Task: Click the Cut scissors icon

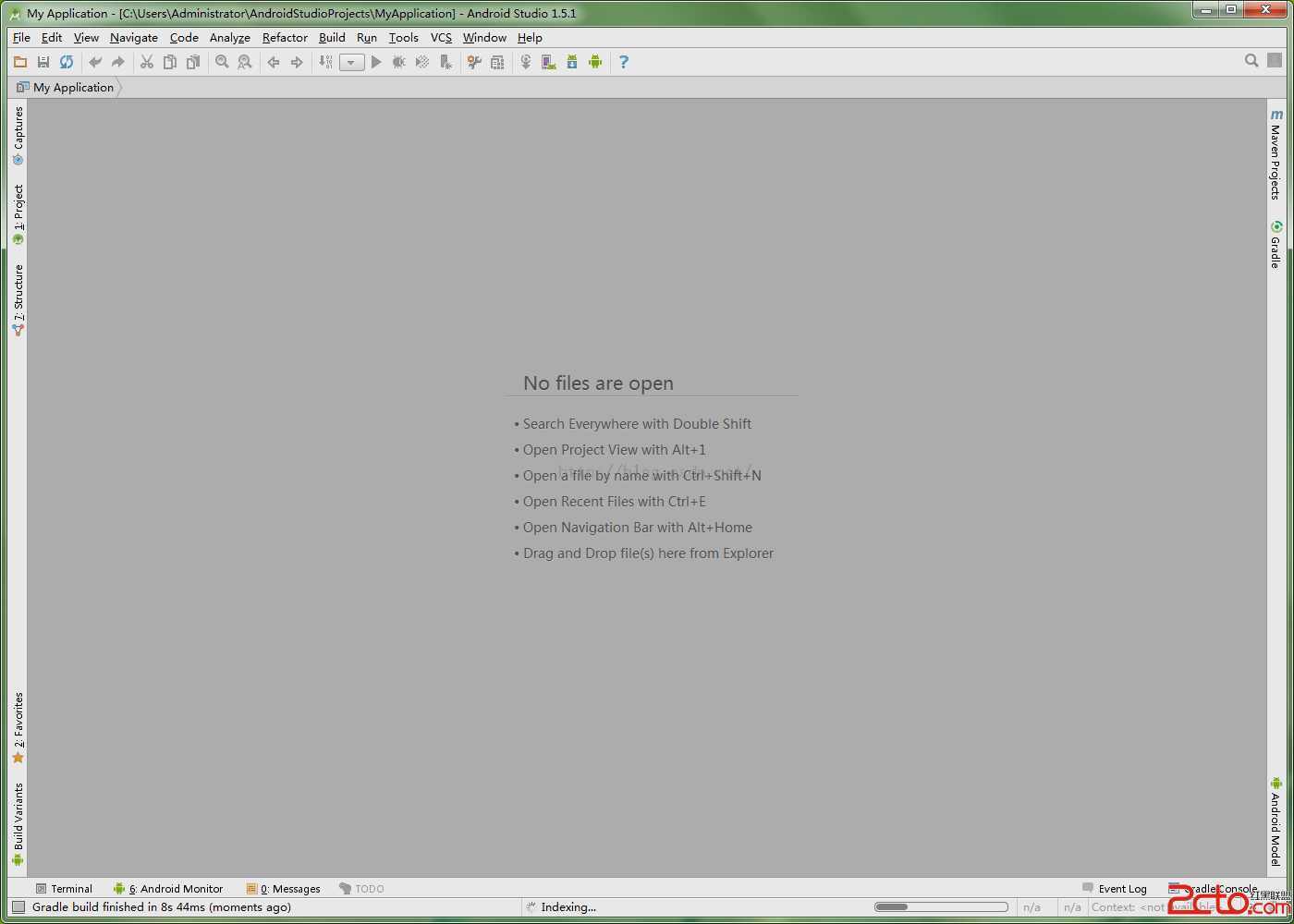Action: (147, 62)
